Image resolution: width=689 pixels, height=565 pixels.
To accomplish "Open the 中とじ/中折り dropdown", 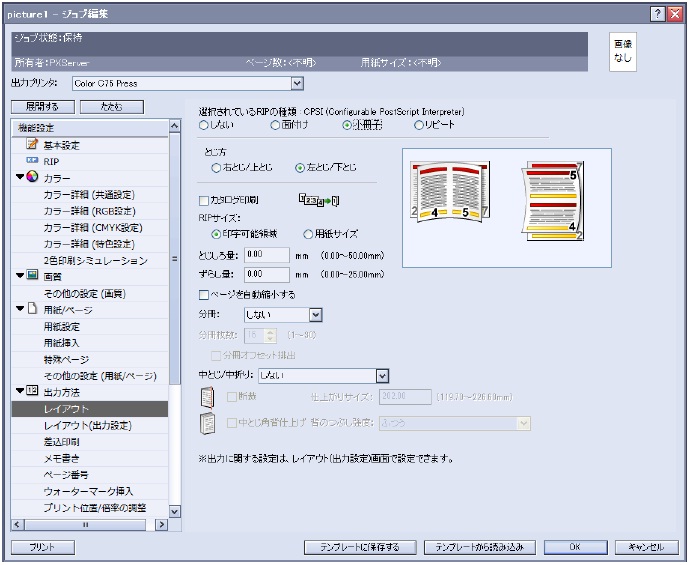I will (x=382, y=376).
